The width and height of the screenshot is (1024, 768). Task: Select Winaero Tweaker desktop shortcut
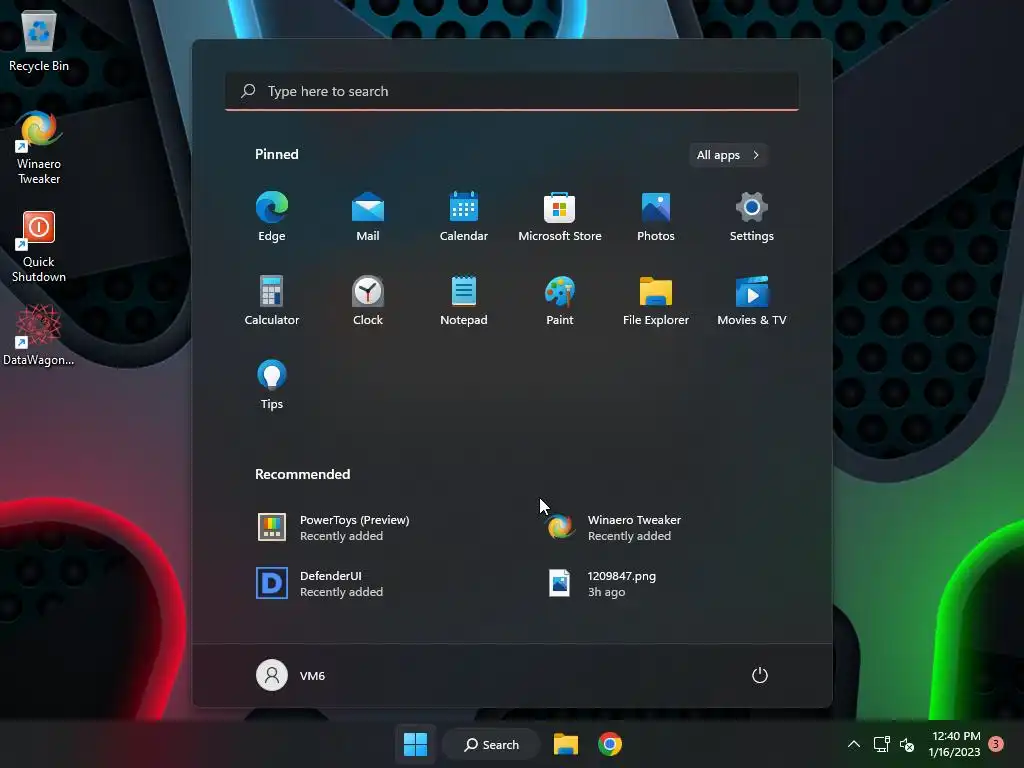(x=39, y=148)
